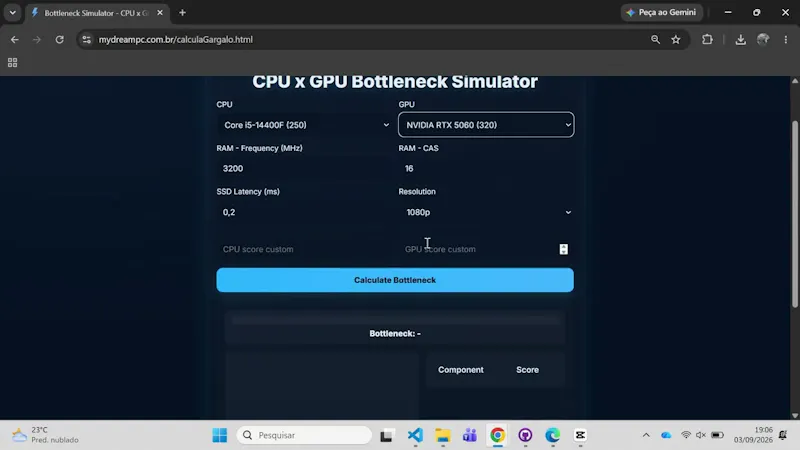
Task: Click the Peça ao Gemini button
Action: [662, 12]
